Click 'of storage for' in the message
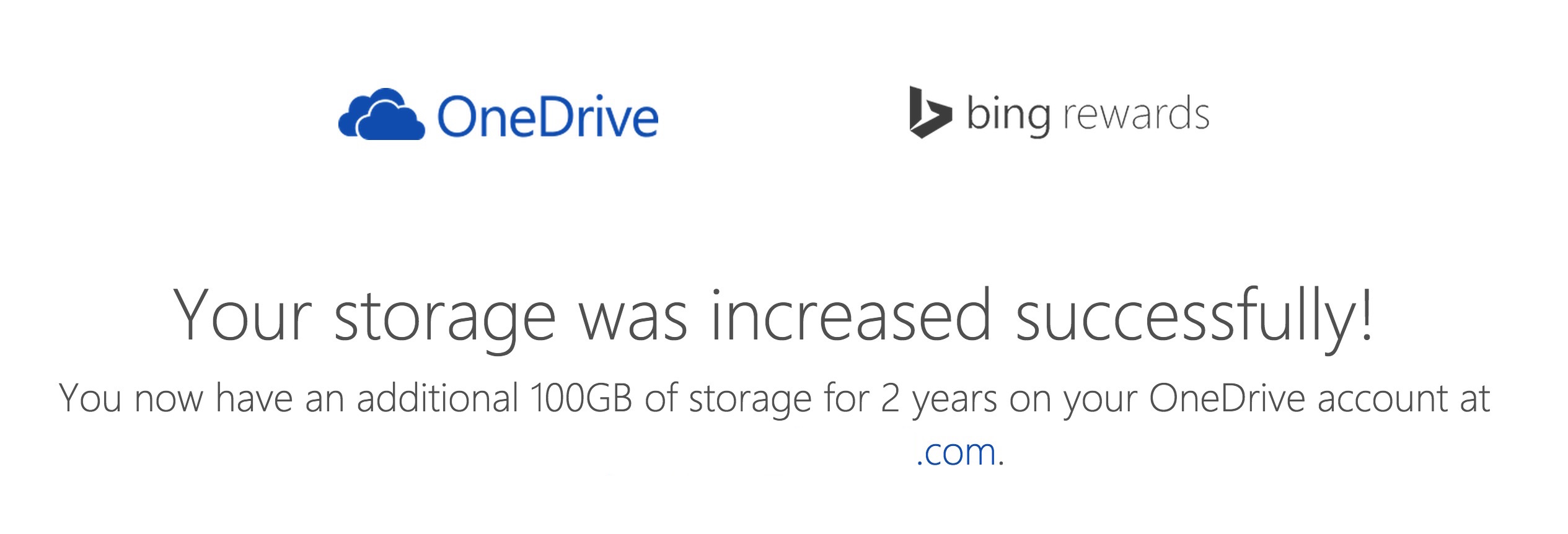Image resolution: width=1568 pixels, height=534 pixels. tap(757, 400)
